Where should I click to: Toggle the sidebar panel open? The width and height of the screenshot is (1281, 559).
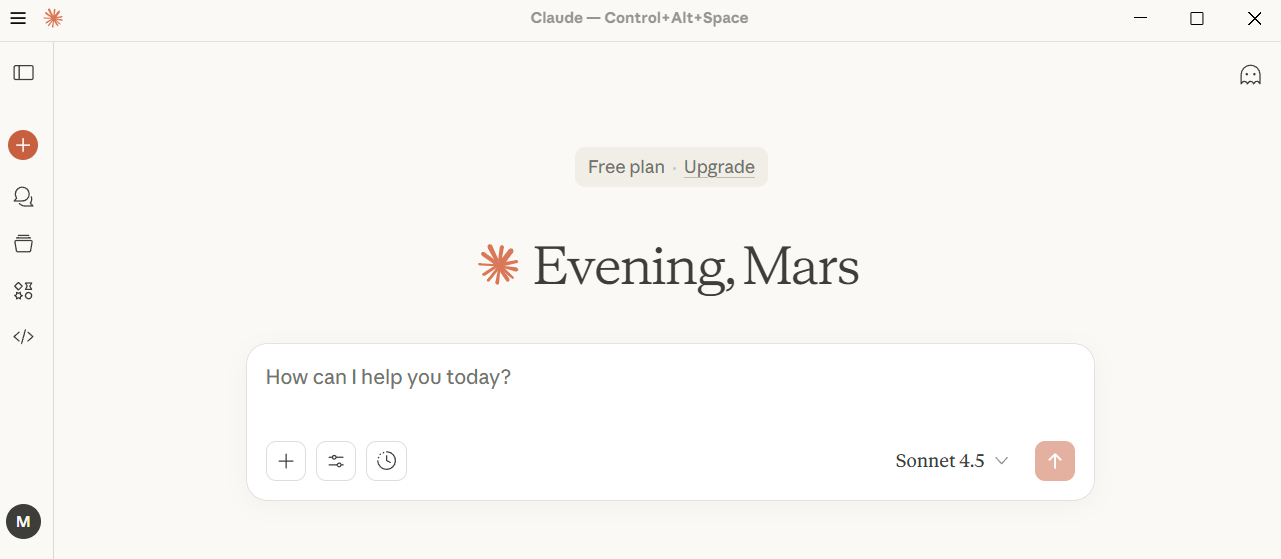(23, 73)
